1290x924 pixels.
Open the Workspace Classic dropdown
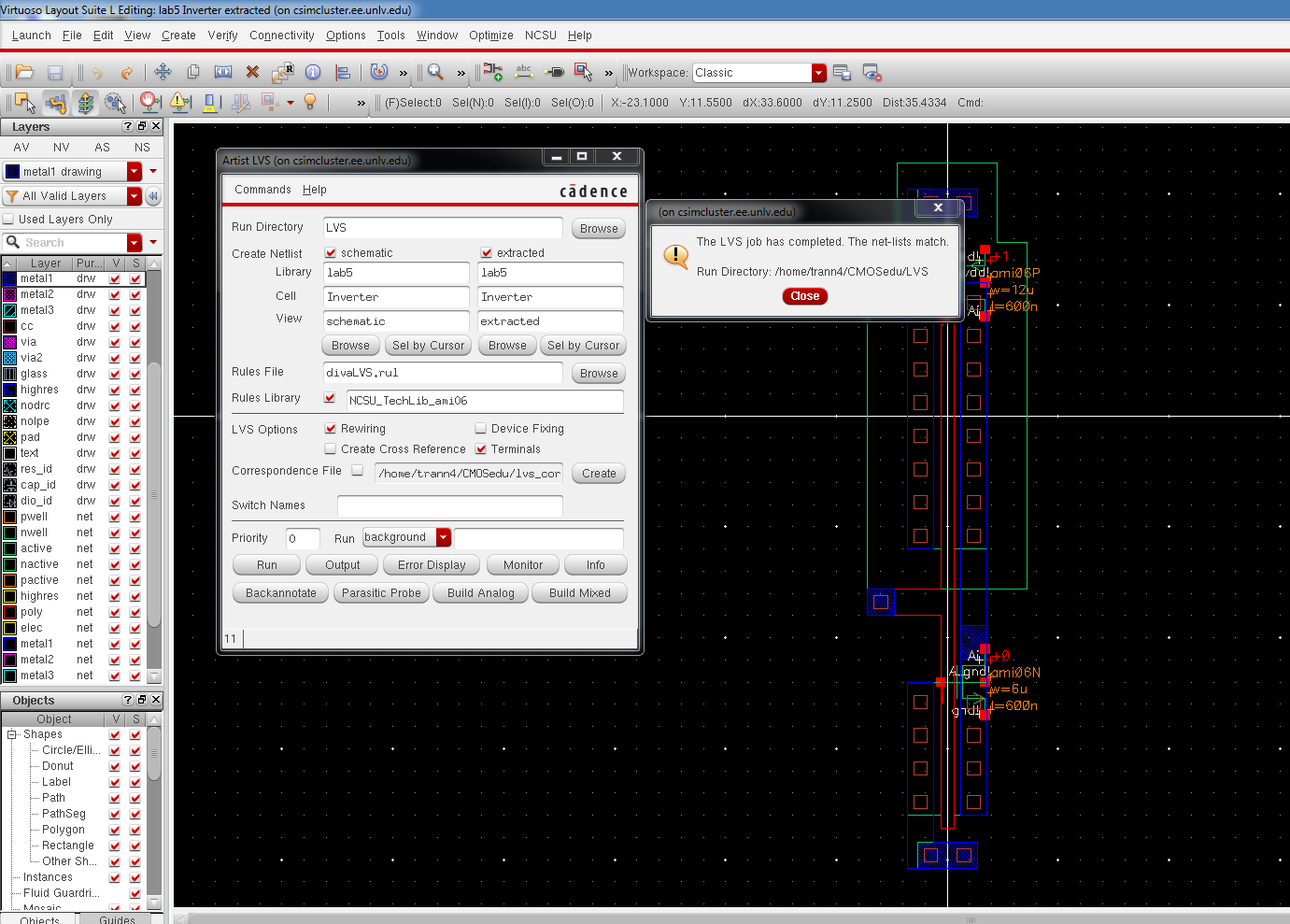pyautogui.click(x=819, y=73)
